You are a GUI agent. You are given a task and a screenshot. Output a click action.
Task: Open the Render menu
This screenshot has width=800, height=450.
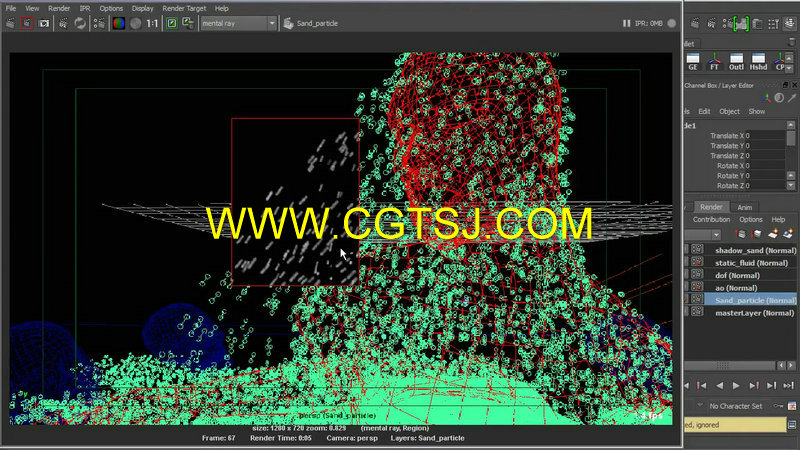tap(59, 8)
